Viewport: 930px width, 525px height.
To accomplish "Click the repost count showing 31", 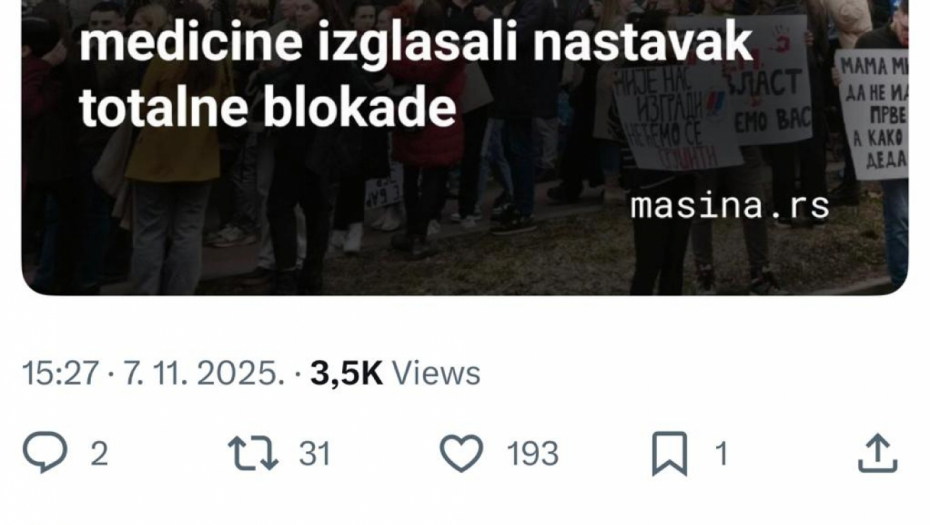I will tap(314, 454).
